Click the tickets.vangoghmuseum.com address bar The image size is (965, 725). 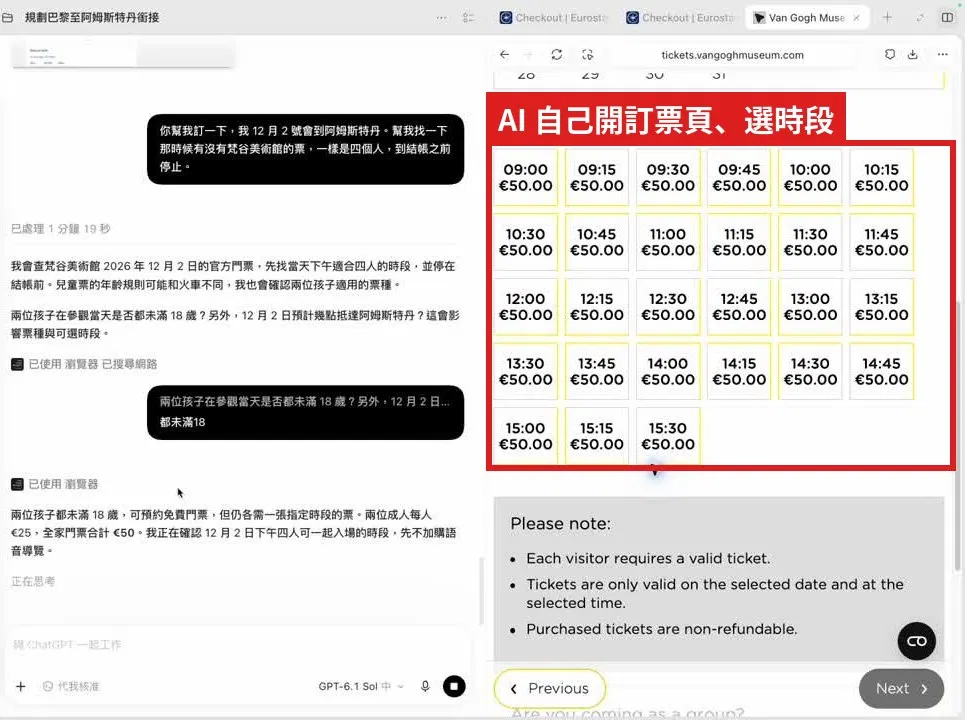[732, 55]
